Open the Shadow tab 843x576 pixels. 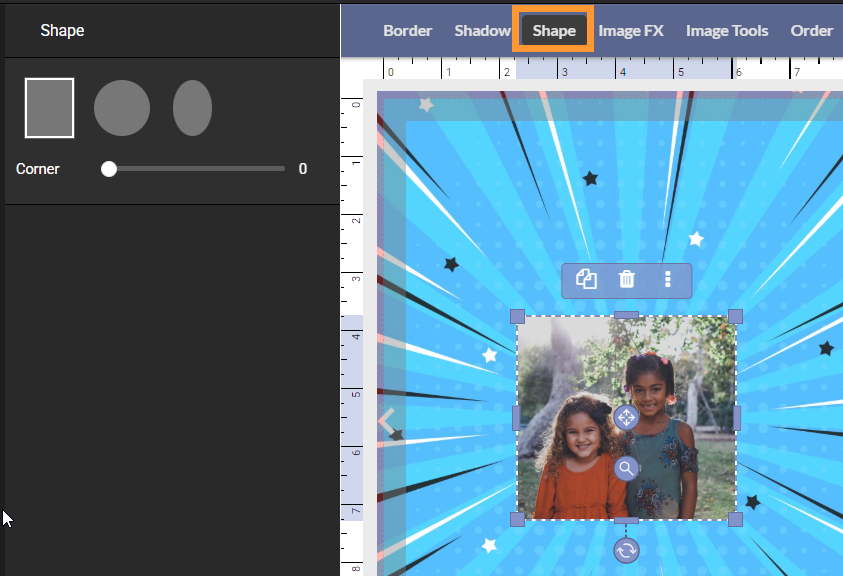click(x=482, y=31)
